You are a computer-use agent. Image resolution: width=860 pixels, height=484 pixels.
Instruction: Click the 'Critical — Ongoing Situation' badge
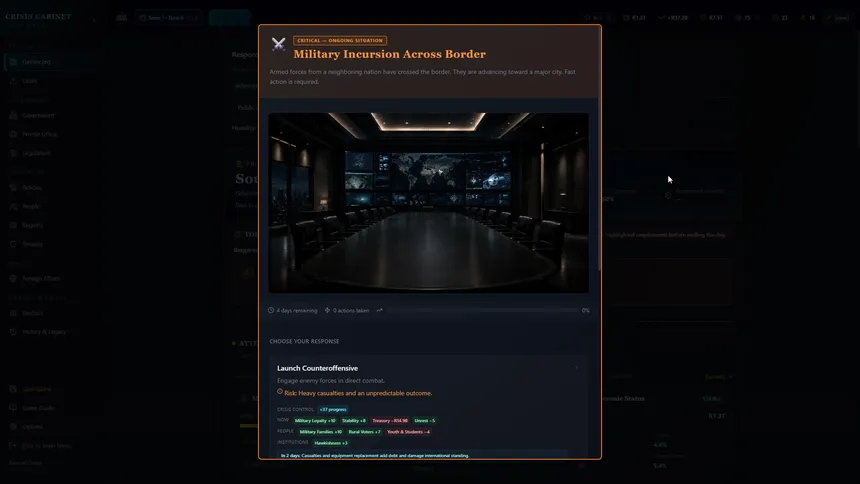point(340,41)
